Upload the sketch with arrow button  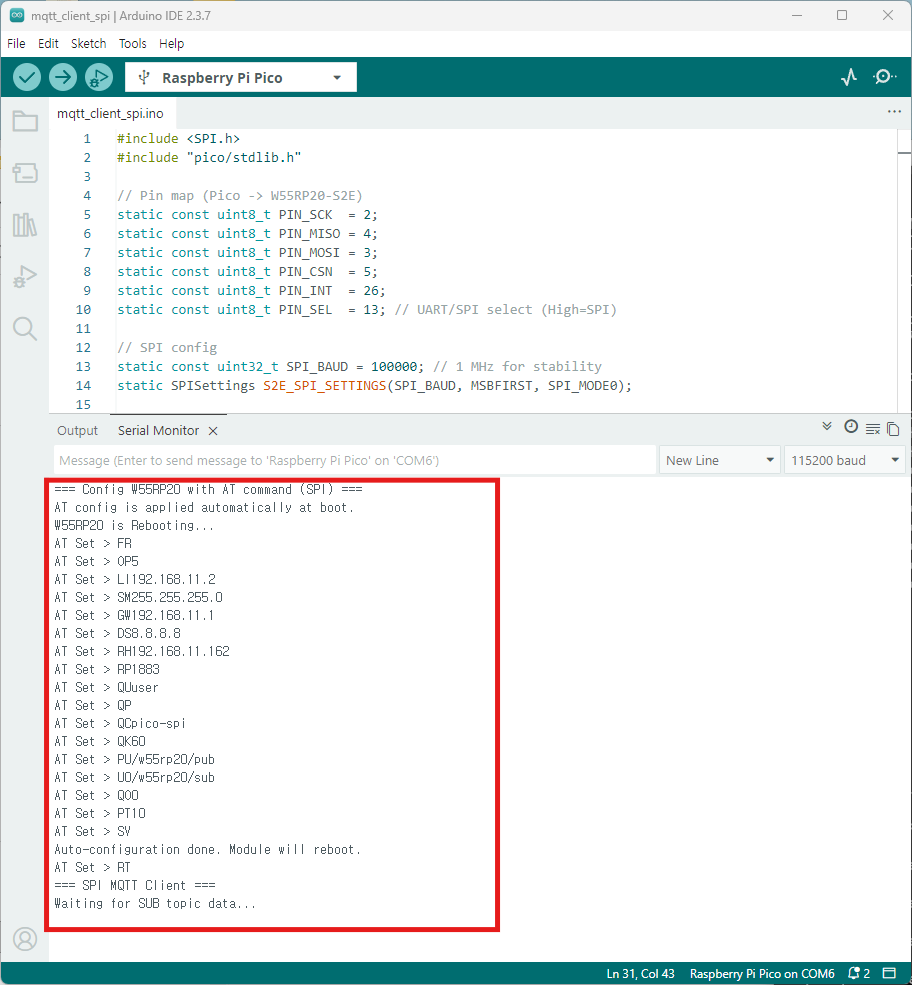(63, 77)
